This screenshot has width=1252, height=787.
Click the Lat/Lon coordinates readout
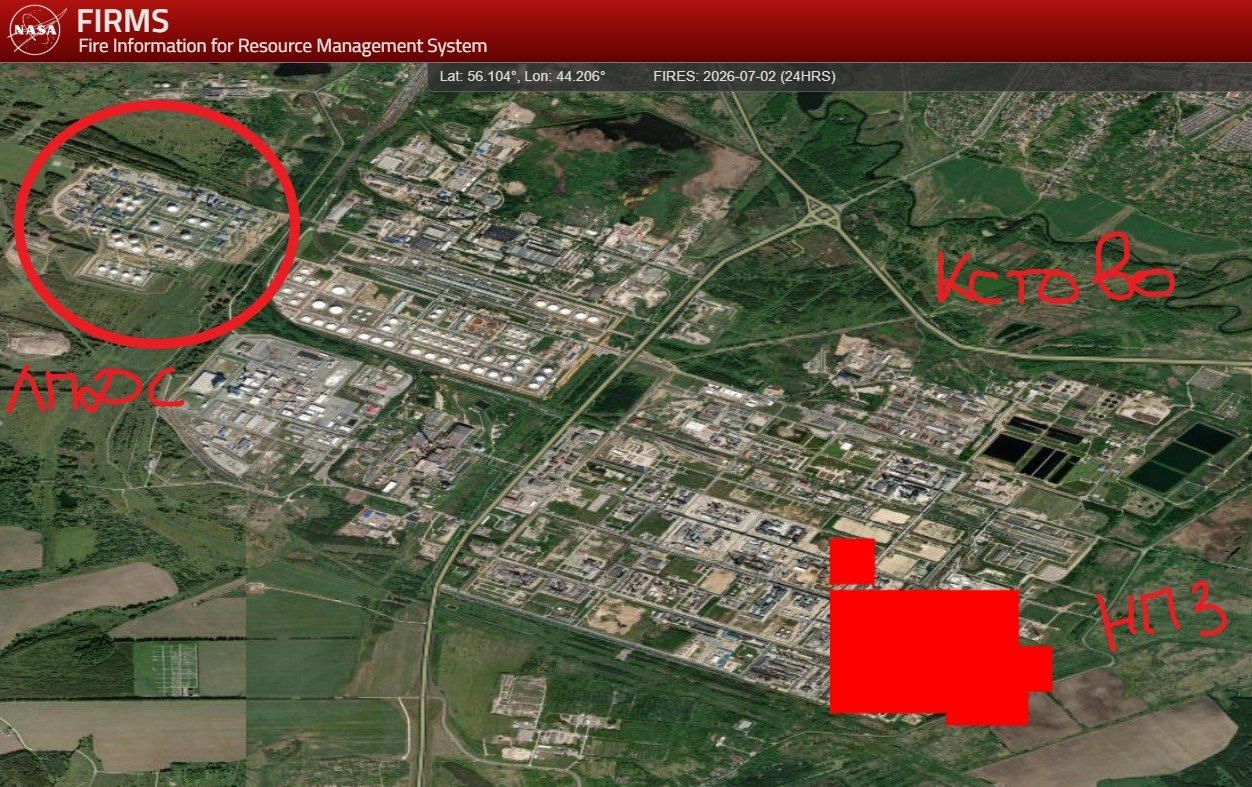pyautogui.click(x=522, y=76)
